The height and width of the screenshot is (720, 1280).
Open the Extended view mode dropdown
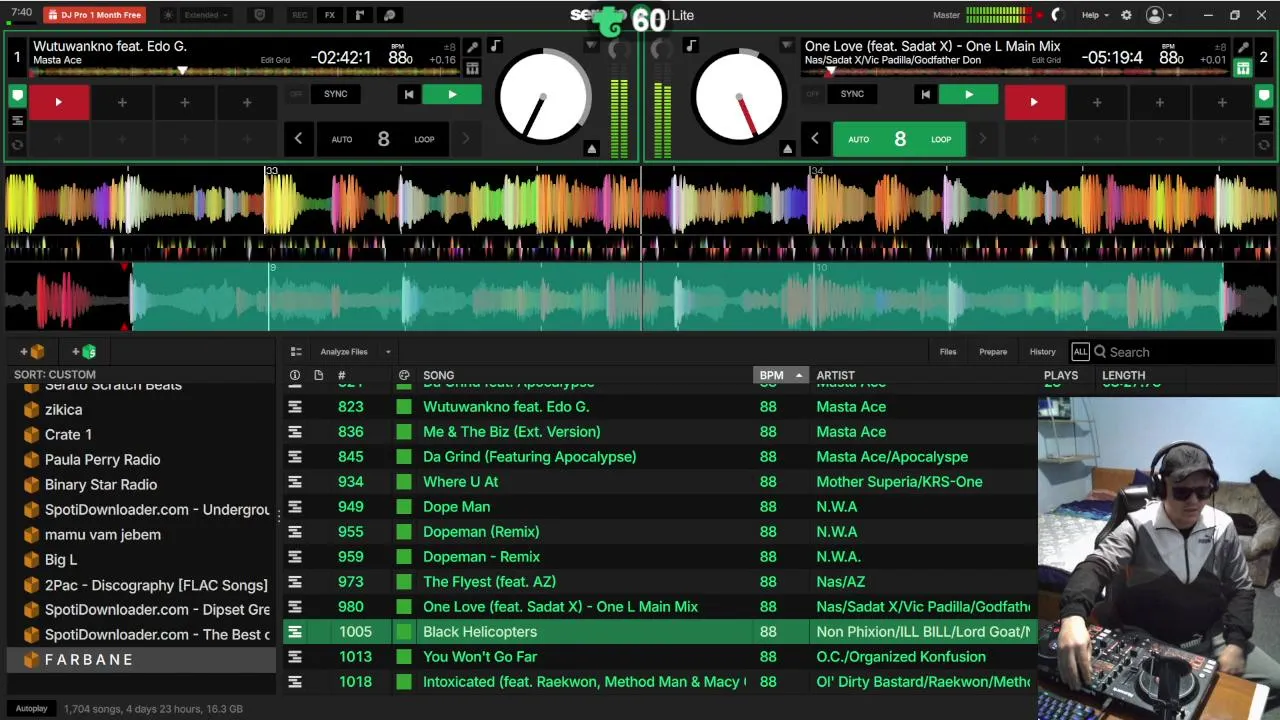pyautogui.click(x=207, y=15)
